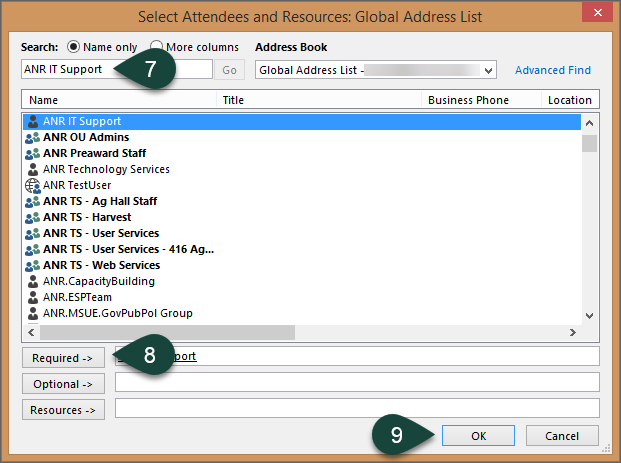Click the Business Phone column header
Screen dimensions: 621x463
pos(482,100)
